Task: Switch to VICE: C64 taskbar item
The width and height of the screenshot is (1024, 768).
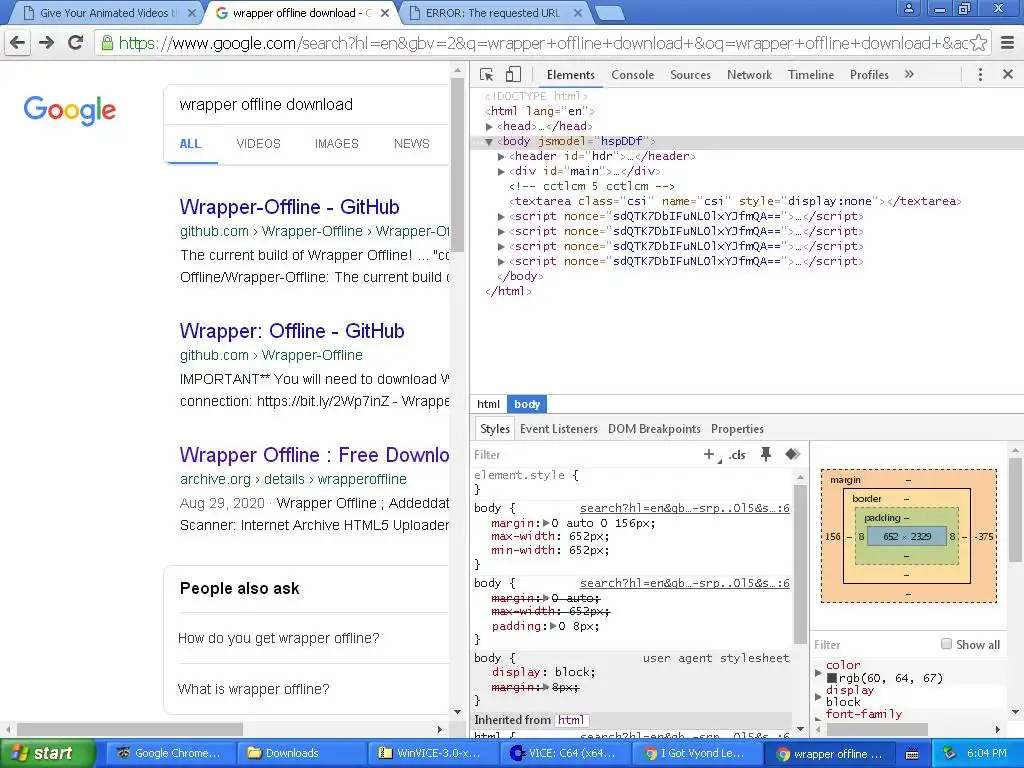Action: 564,753
